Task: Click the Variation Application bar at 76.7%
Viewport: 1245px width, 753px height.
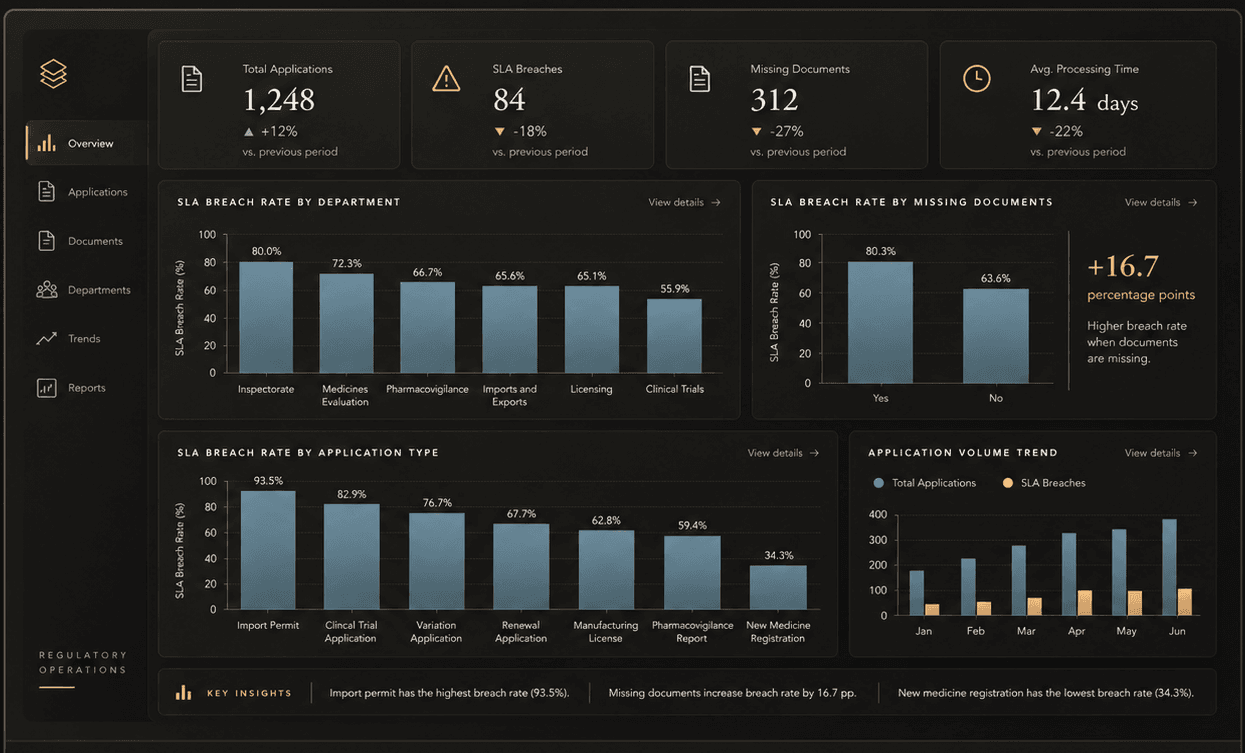Action: (437, 561)
